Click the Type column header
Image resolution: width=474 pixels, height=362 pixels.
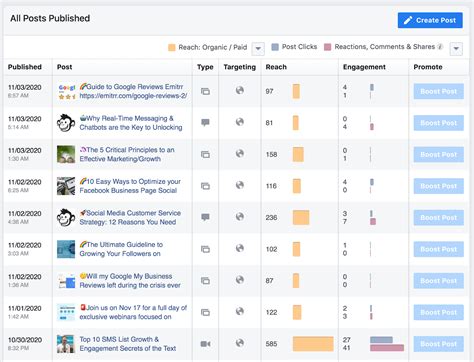205,67
